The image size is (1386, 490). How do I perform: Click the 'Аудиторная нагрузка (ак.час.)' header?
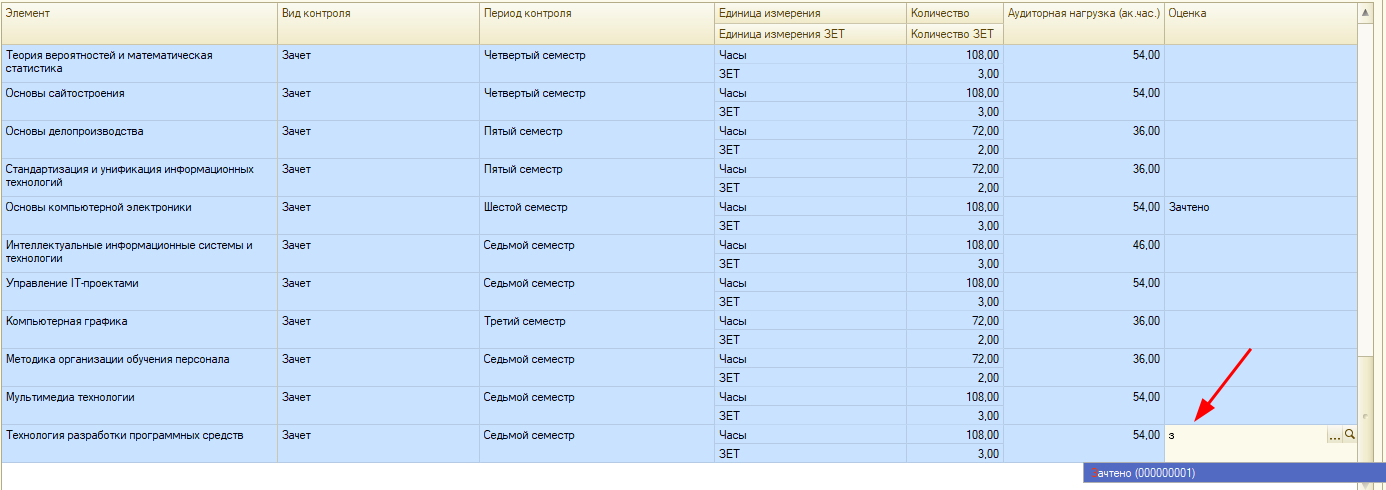pos(1083,14)
